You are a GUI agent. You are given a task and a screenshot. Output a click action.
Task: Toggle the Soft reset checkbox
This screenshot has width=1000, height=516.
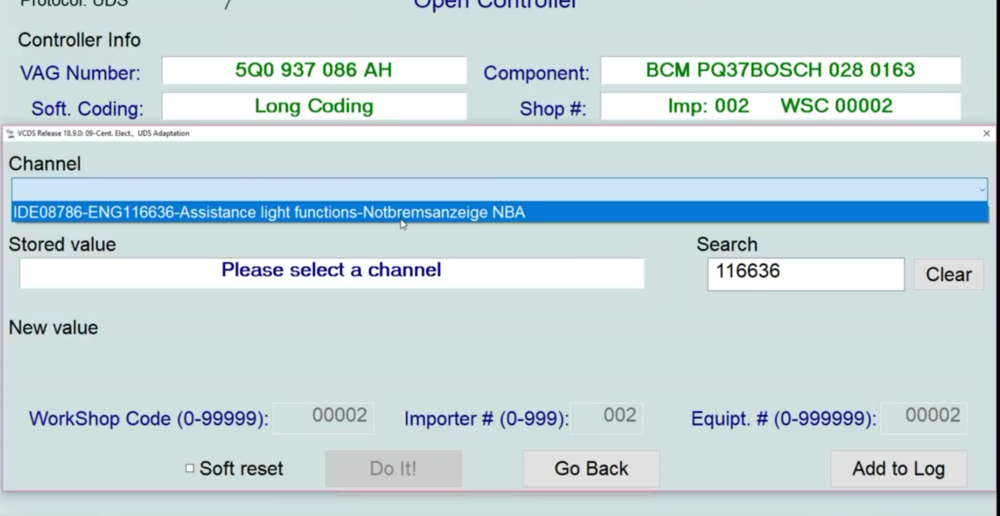pyautogui.click(x=190, y=468)
